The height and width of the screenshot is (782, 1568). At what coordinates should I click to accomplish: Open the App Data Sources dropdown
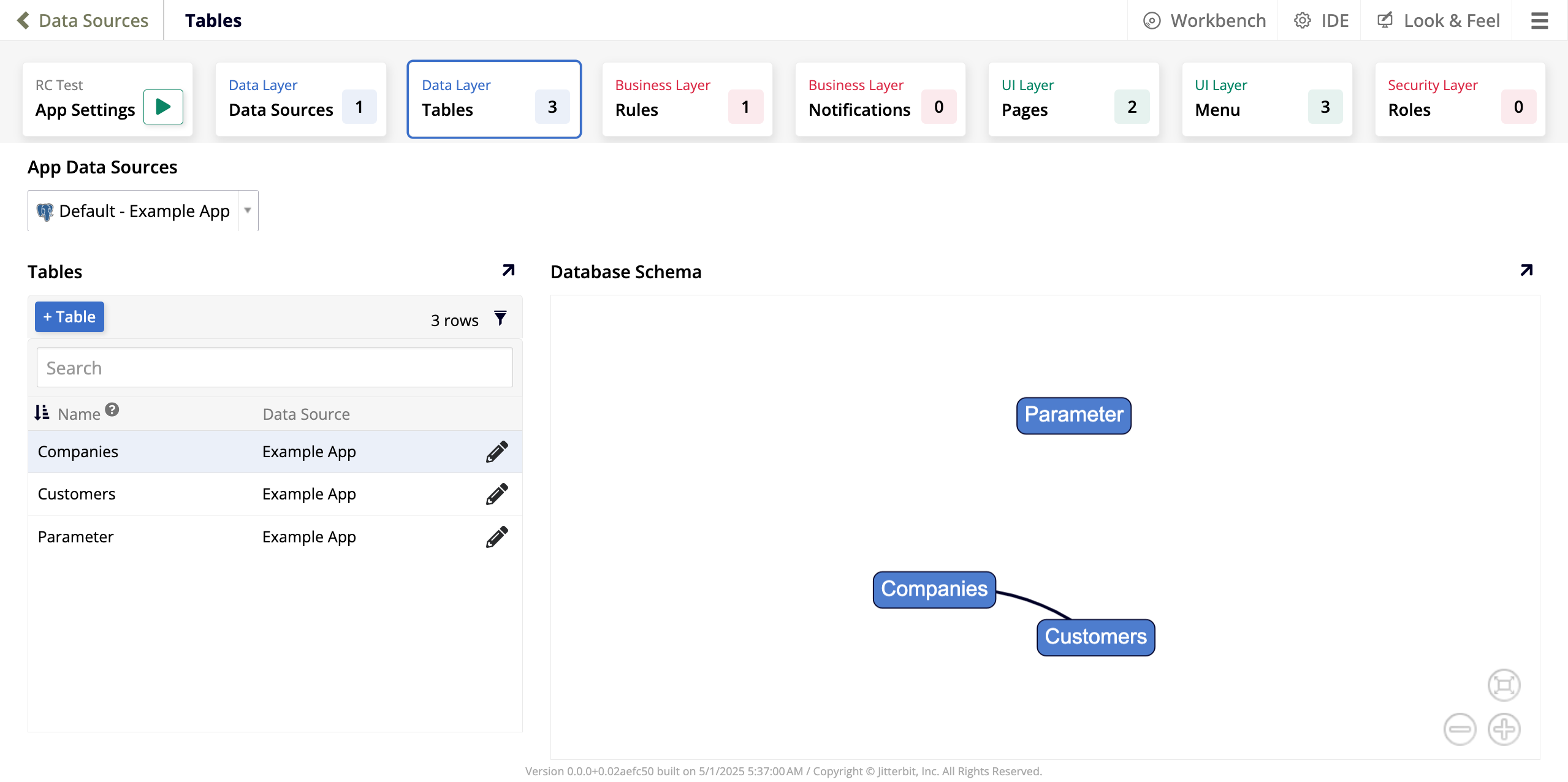(x=248, y=211)
